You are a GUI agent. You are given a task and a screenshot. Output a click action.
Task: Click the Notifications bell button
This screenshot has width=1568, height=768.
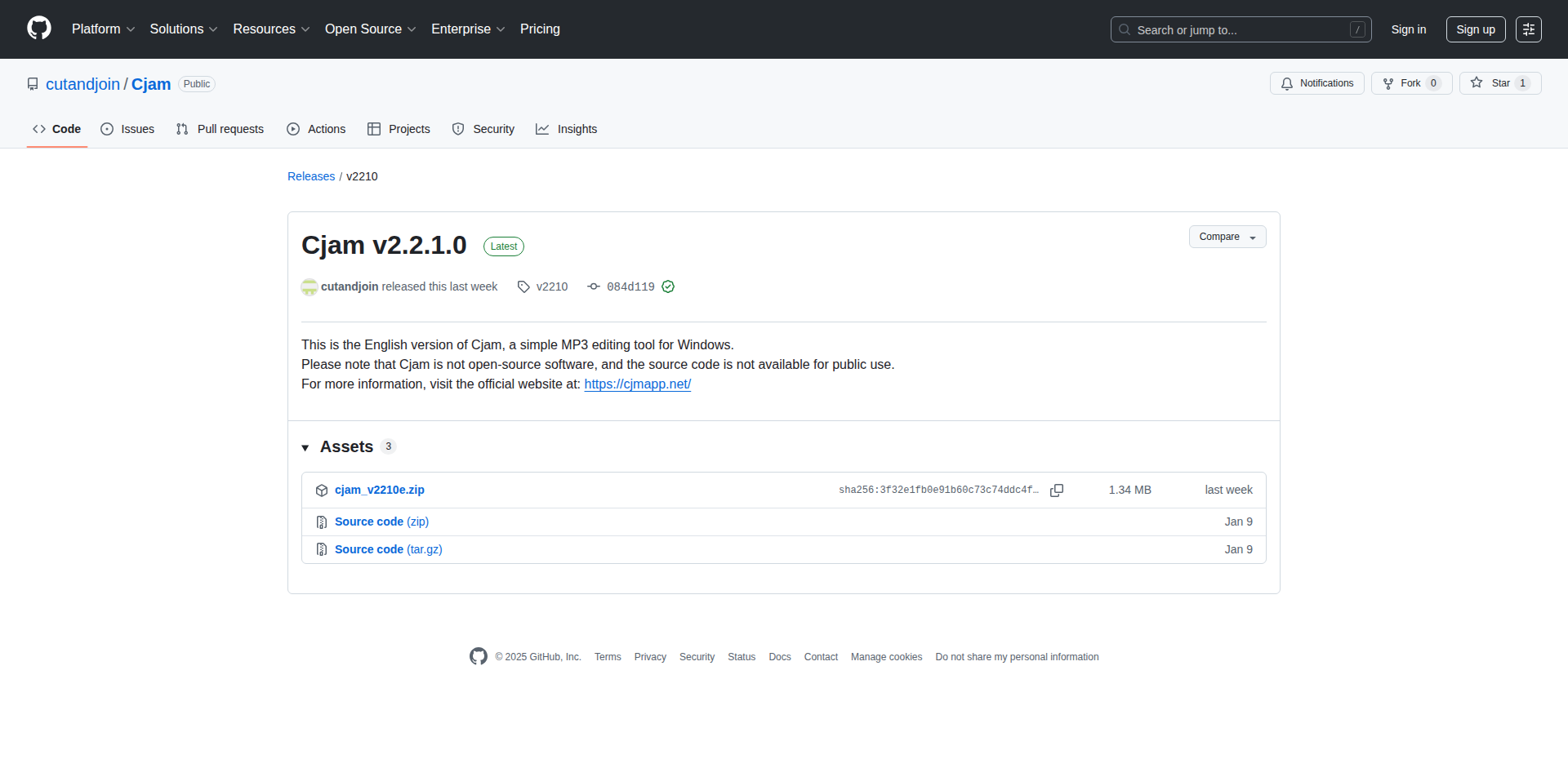(1316, 83)
